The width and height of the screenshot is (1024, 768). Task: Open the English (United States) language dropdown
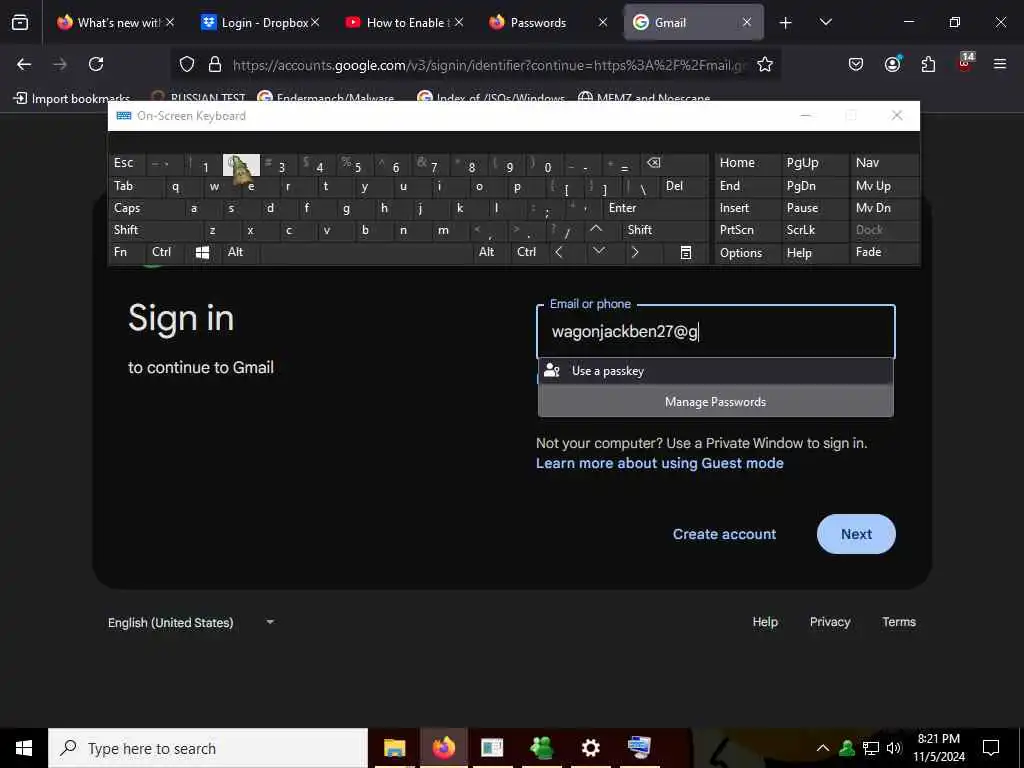[191, 622]
